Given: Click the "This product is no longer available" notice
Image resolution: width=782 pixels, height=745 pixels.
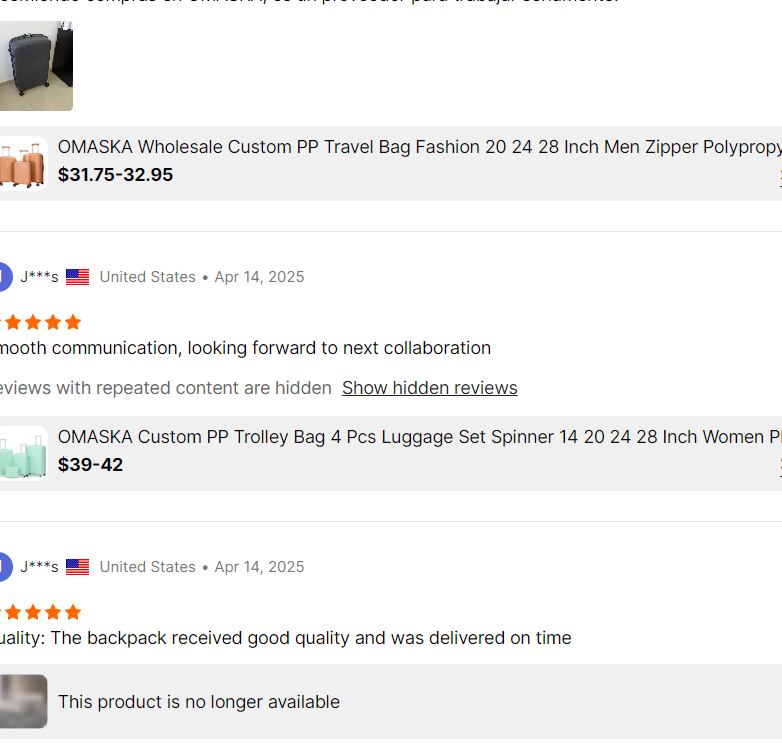Looking at the screenshot, I should click(x=198, y=702).
